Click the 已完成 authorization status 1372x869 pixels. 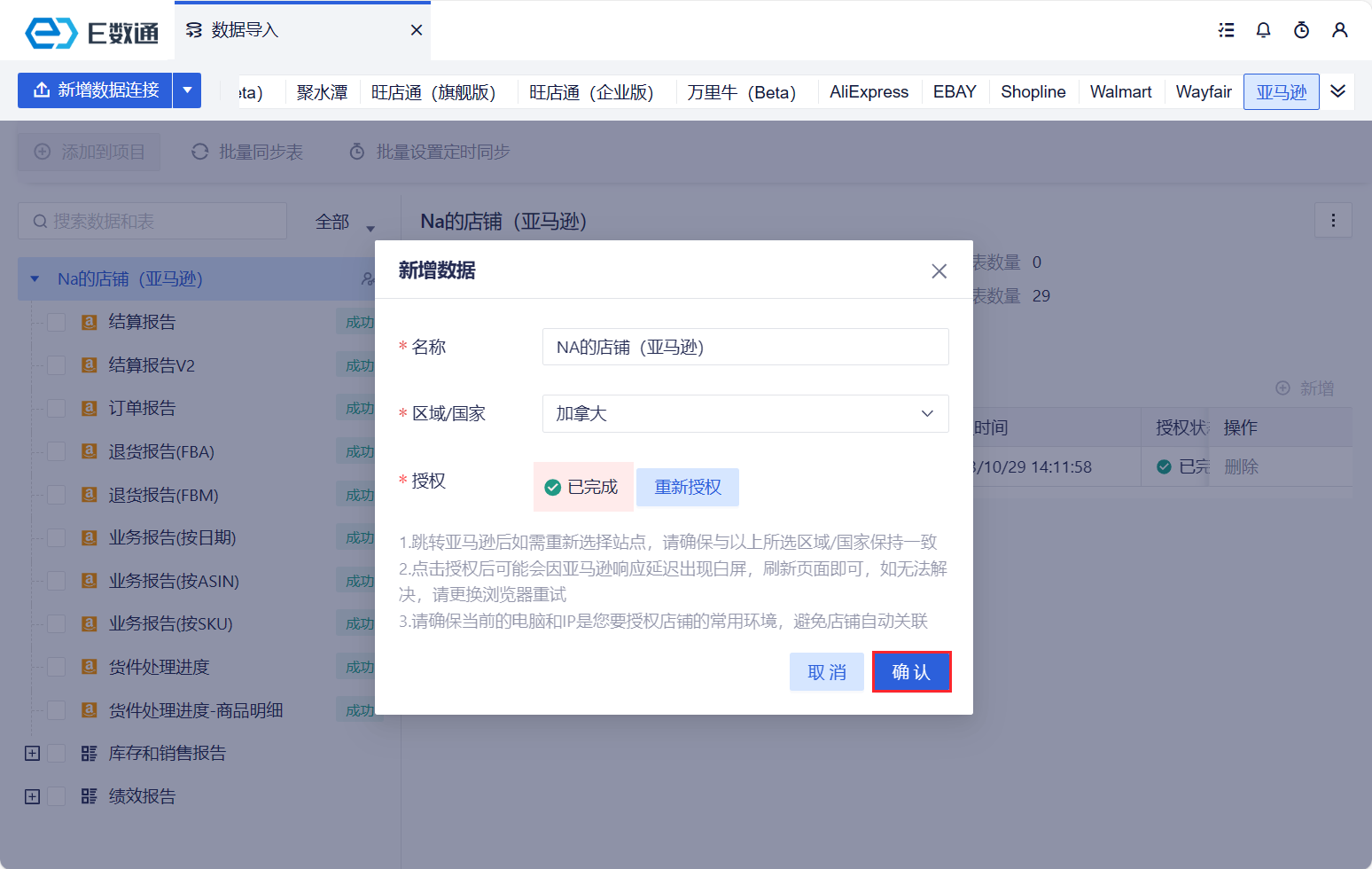click(x=583, y=487)
